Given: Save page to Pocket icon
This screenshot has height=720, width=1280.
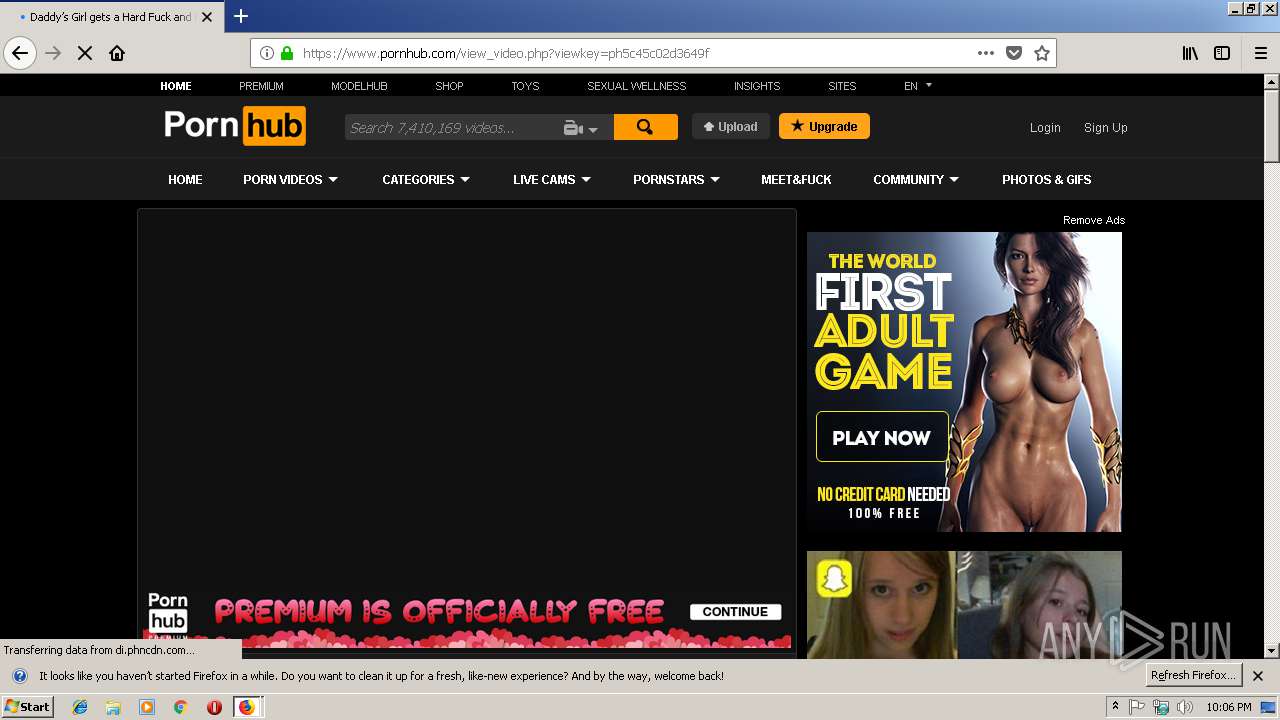Looking at the screenshot, I should [1014, 53].
